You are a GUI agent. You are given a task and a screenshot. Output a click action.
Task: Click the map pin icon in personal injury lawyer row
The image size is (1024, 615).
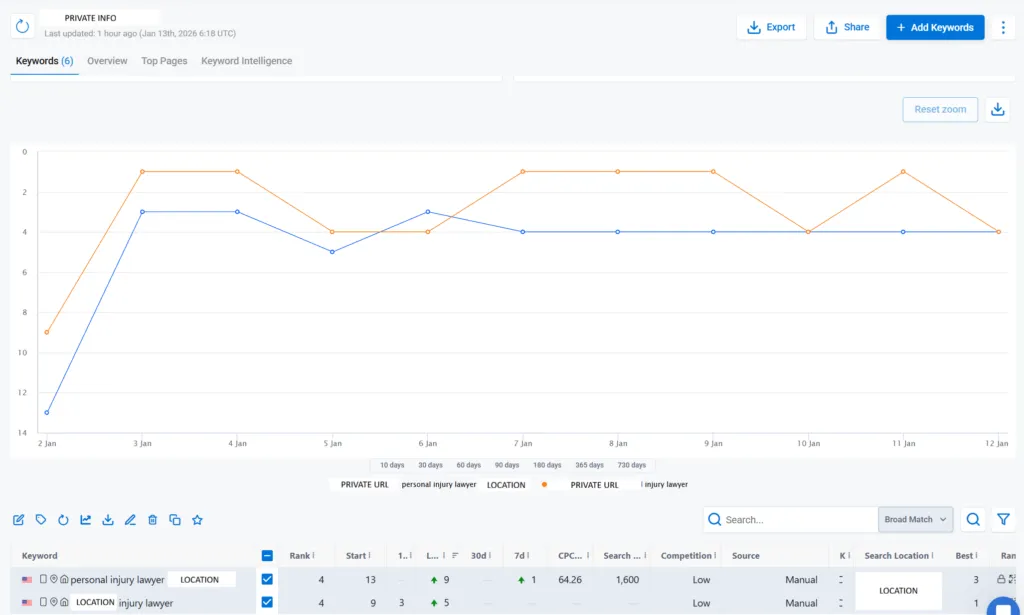54,579
